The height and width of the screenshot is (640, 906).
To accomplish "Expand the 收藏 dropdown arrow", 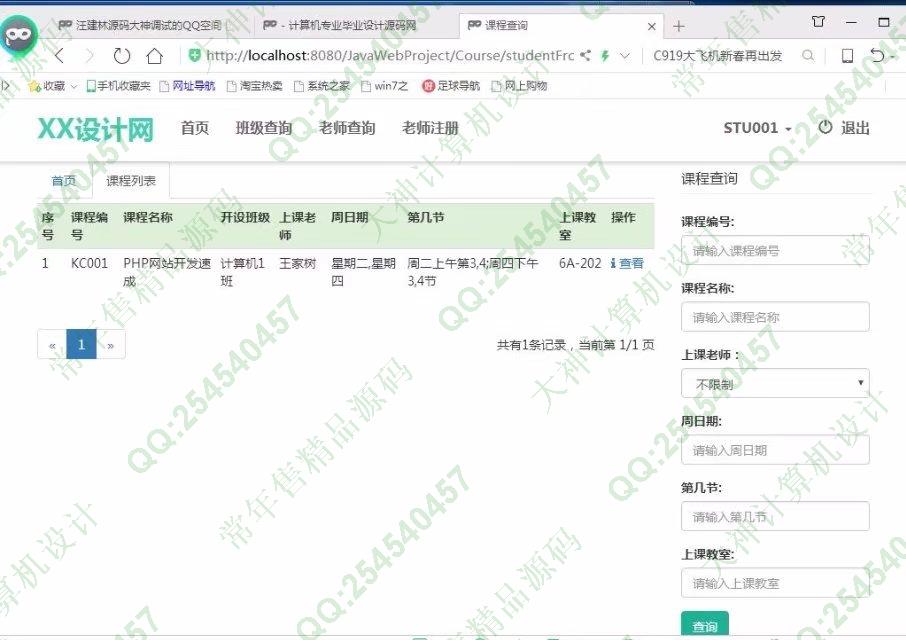I will [x=74, y=87].
